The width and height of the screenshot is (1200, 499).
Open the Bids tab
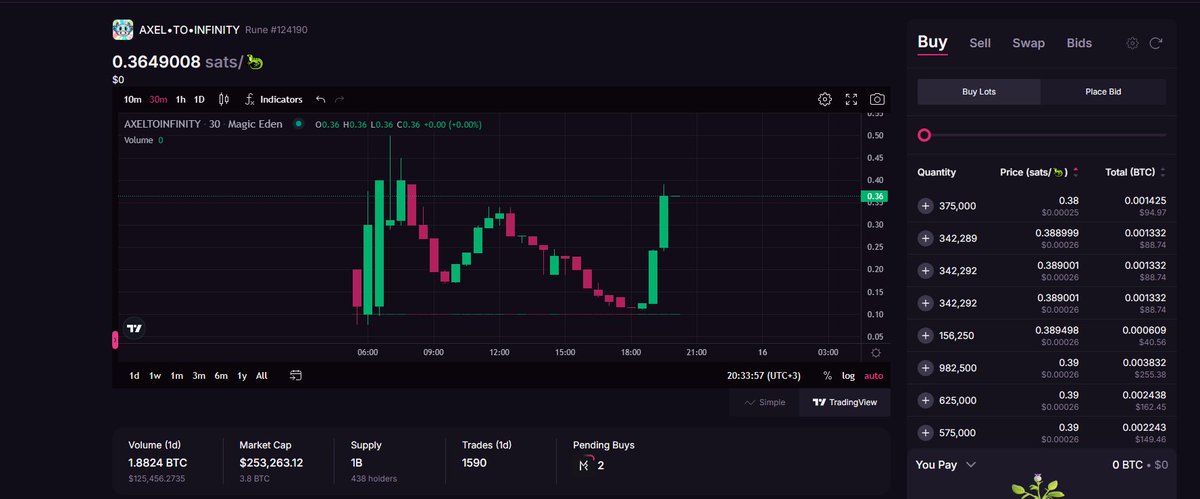[x=1079, y=43]
